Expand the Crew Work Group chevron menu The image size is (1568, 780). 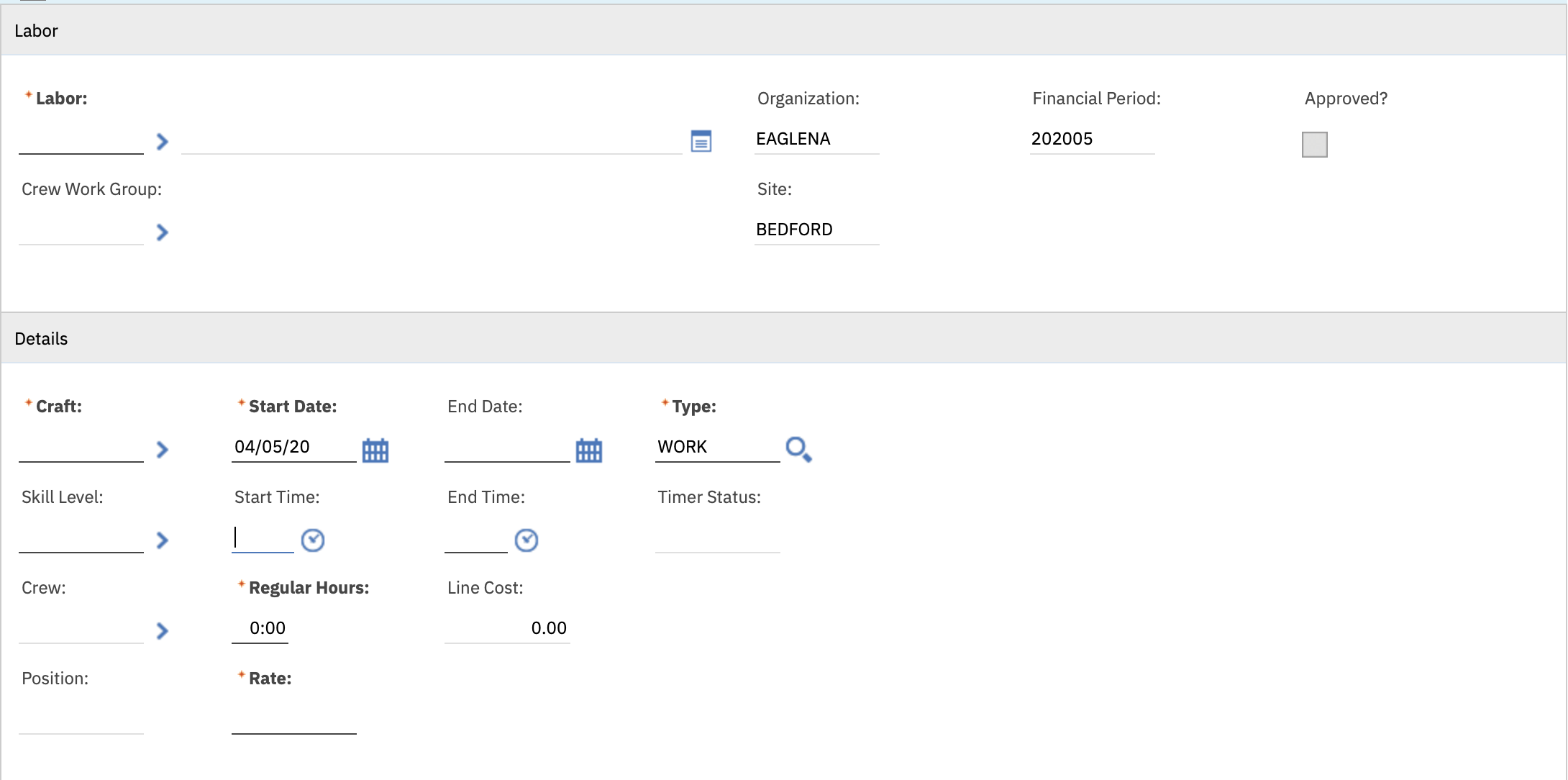tap(162, 232)
